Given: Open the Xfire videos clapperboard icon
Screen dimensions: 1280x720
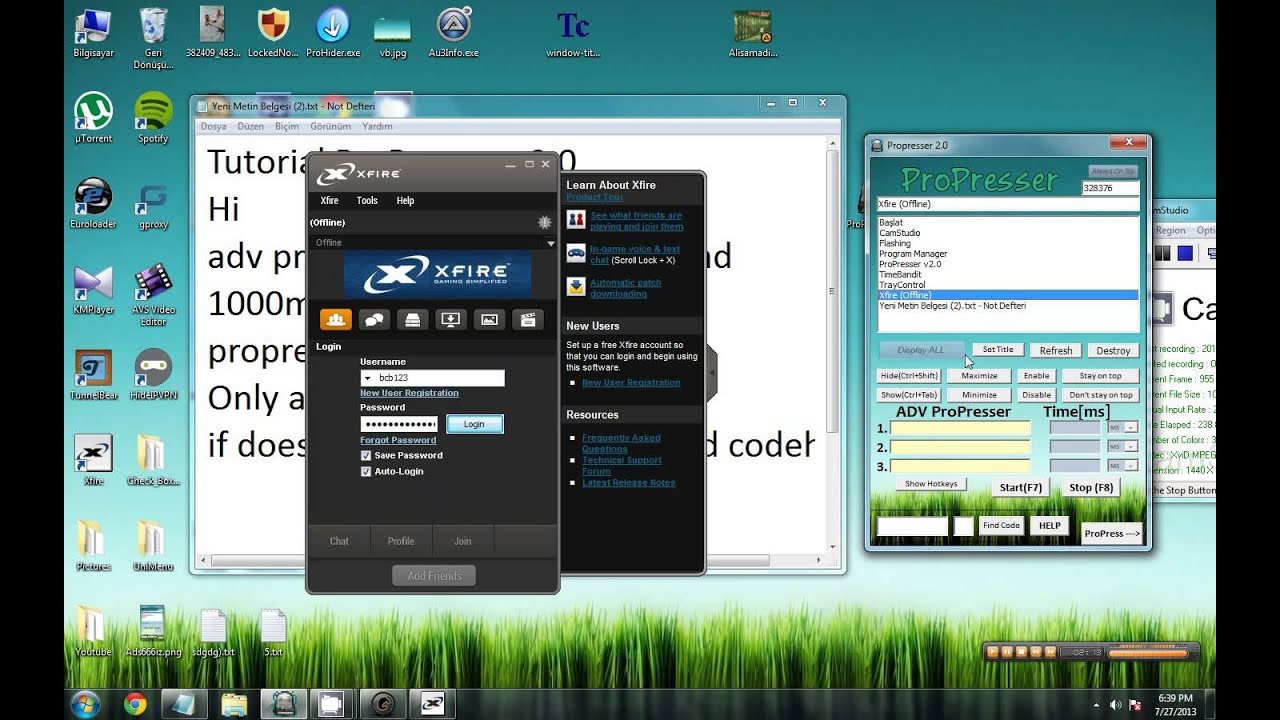Looking at the screenshot, I should point(528,319).
